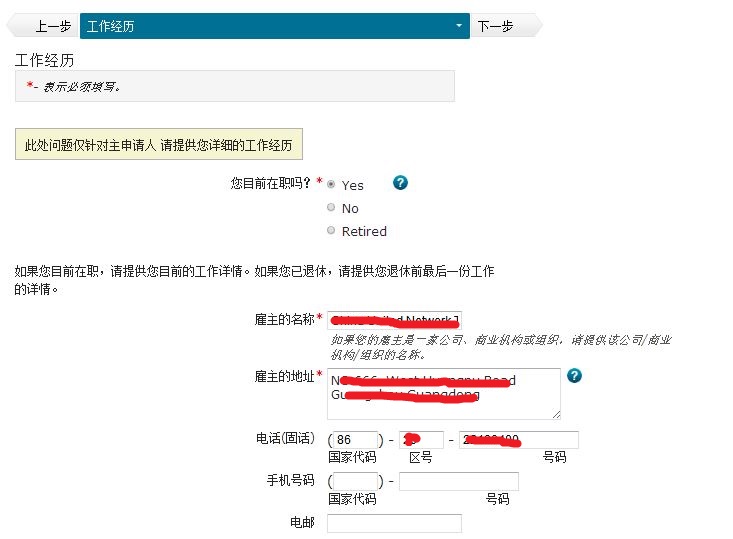The image size is (733, 539).
Task: Choose the Retired radio option
Action: [x=331, y=231]
